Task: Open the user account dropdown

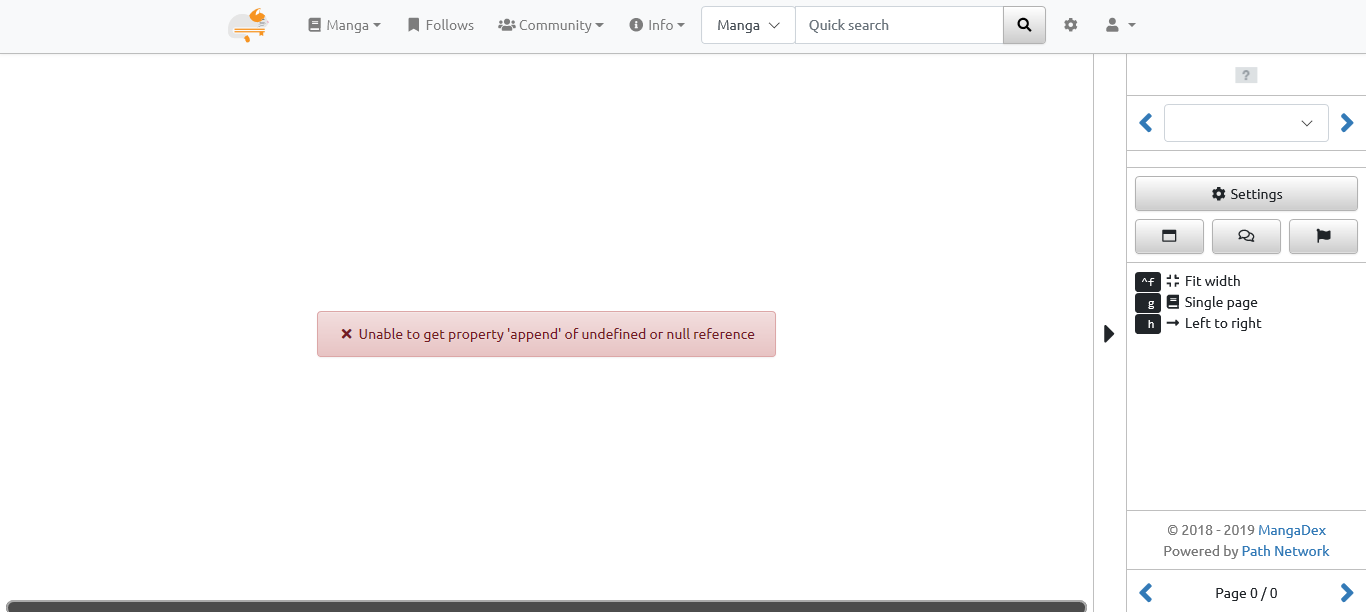Action: [1120, 25]
